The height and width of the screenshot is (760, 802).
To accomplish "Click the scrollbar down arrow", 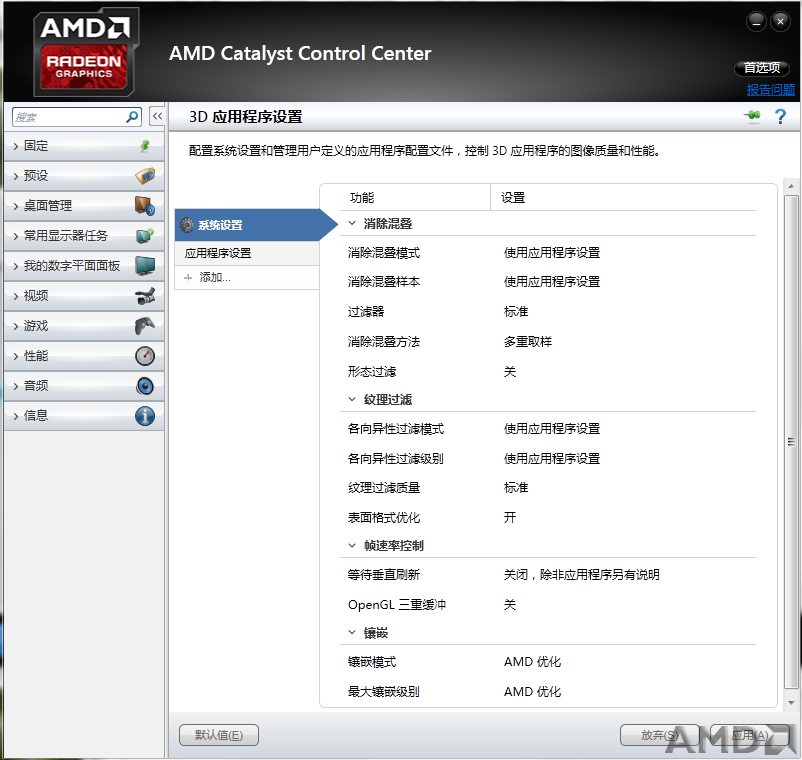I will coord(791,703).
